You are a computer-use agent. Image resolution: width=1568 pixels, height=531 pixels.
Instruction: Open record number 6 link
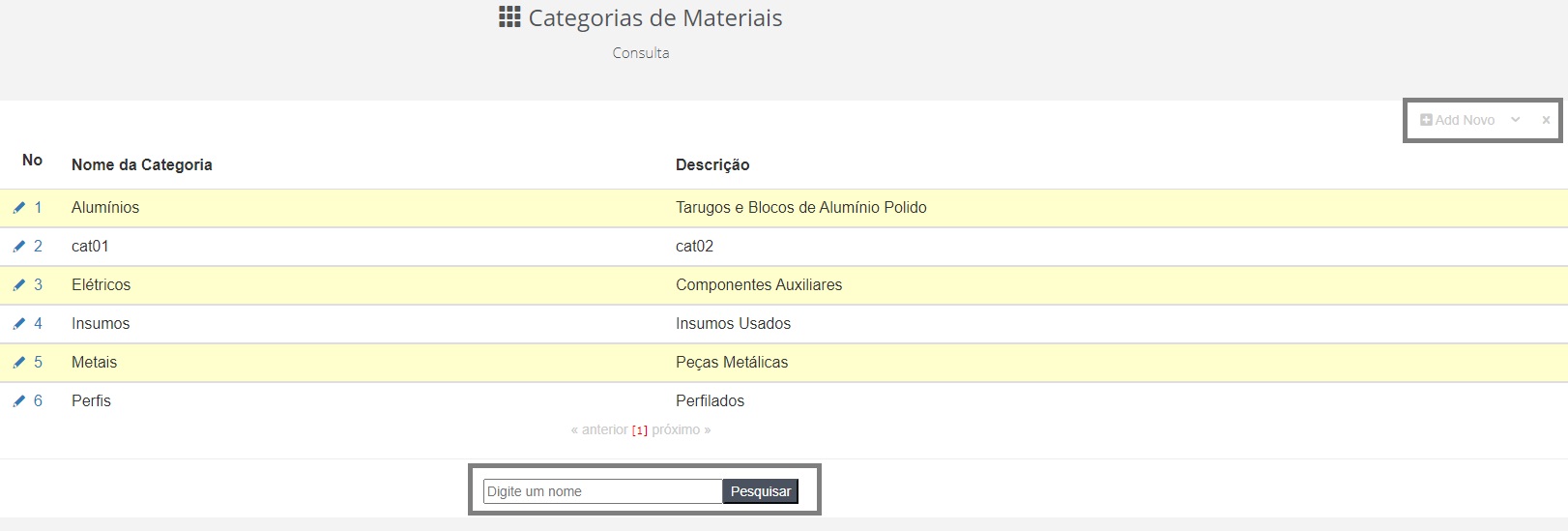point(39,401)
